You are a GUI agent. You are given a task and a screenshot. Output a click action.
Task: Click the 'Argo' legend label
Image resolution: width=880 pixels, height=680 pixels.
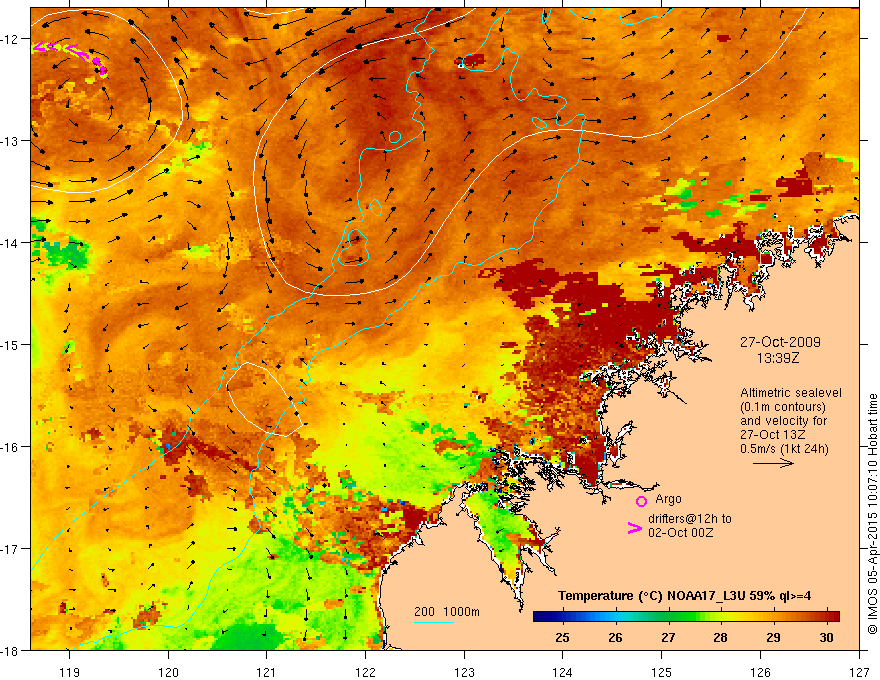668,499
